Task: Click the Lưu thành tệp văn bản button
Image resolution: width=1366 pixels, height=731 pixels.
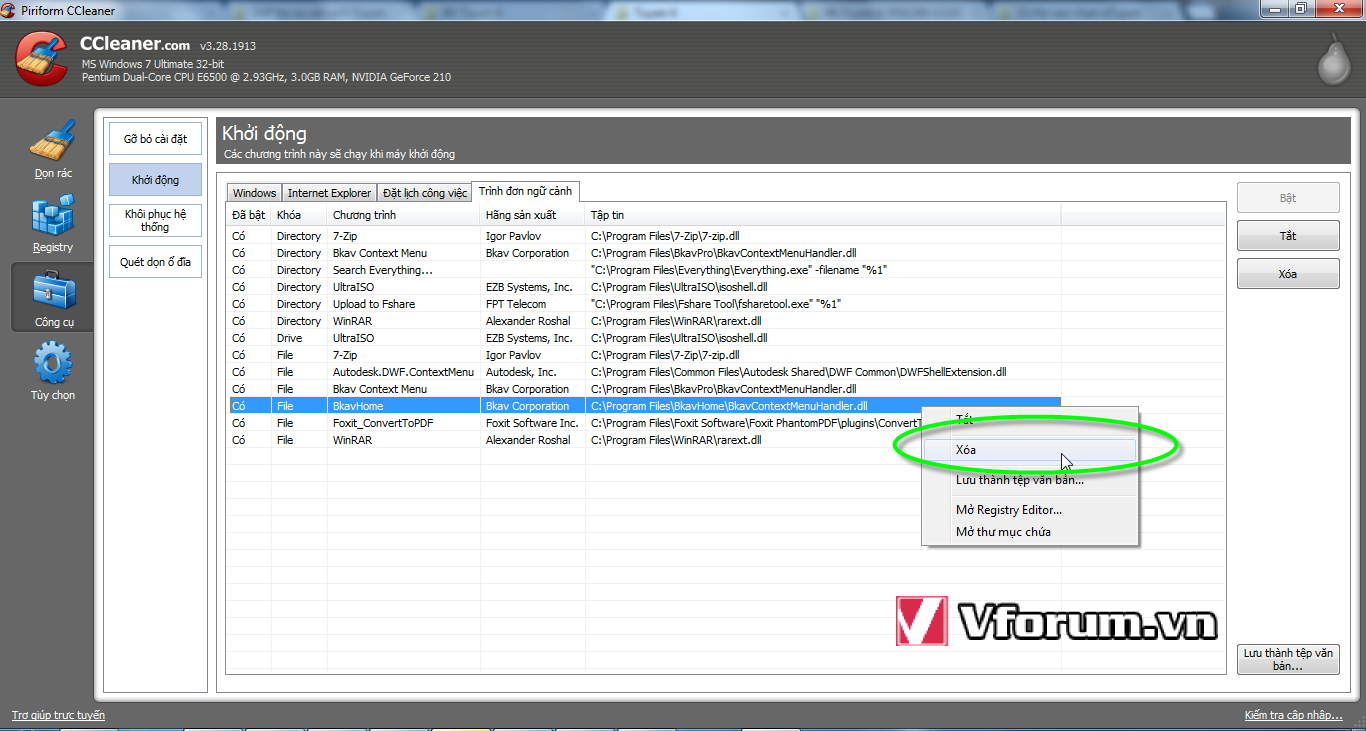Action: (1288, 659)
